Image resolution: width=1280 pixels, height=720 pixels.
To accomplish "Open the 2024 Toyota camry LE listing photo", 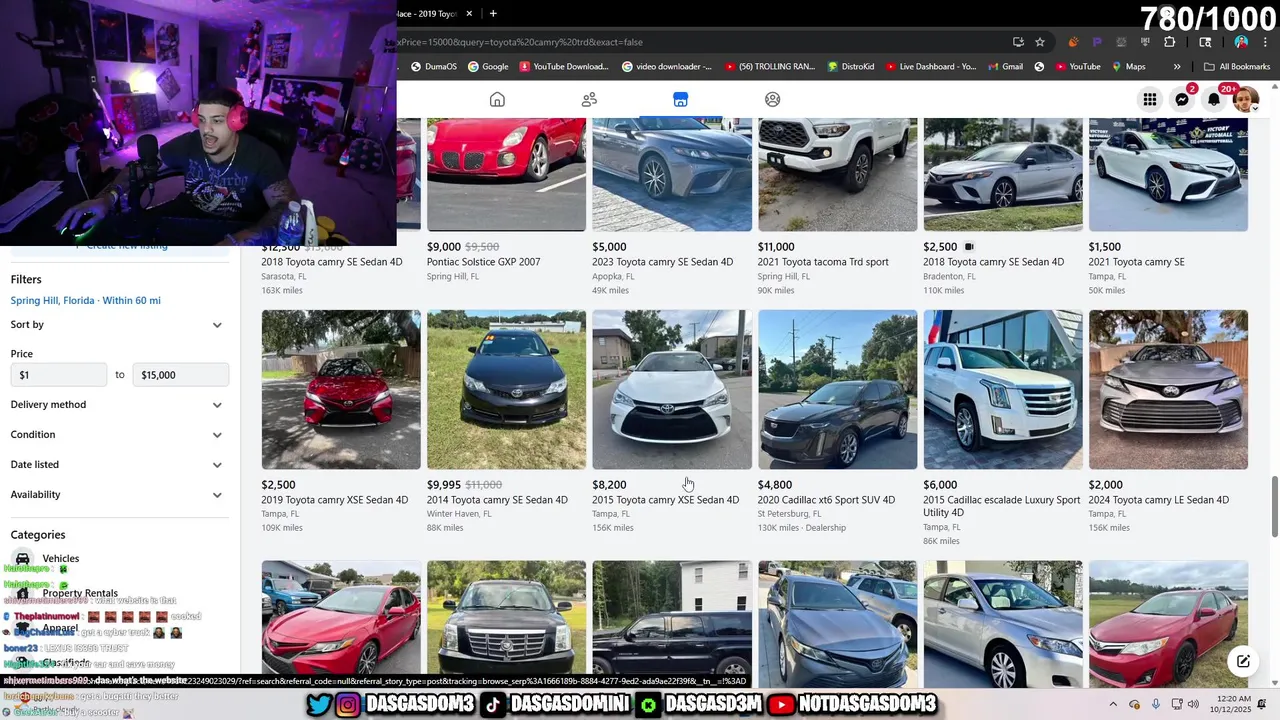I will point(1168,389).
